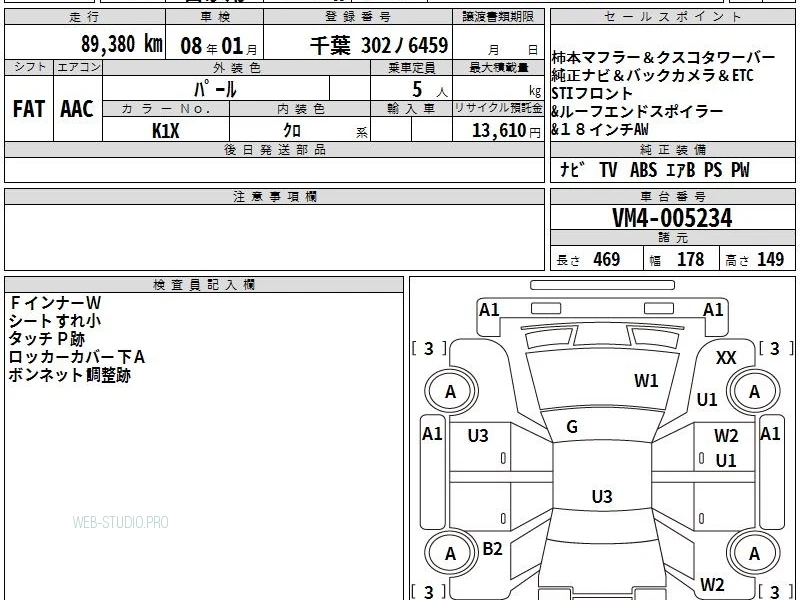
Task: Select the 注意事項欄 section header
Action: (x=274, y=196)
